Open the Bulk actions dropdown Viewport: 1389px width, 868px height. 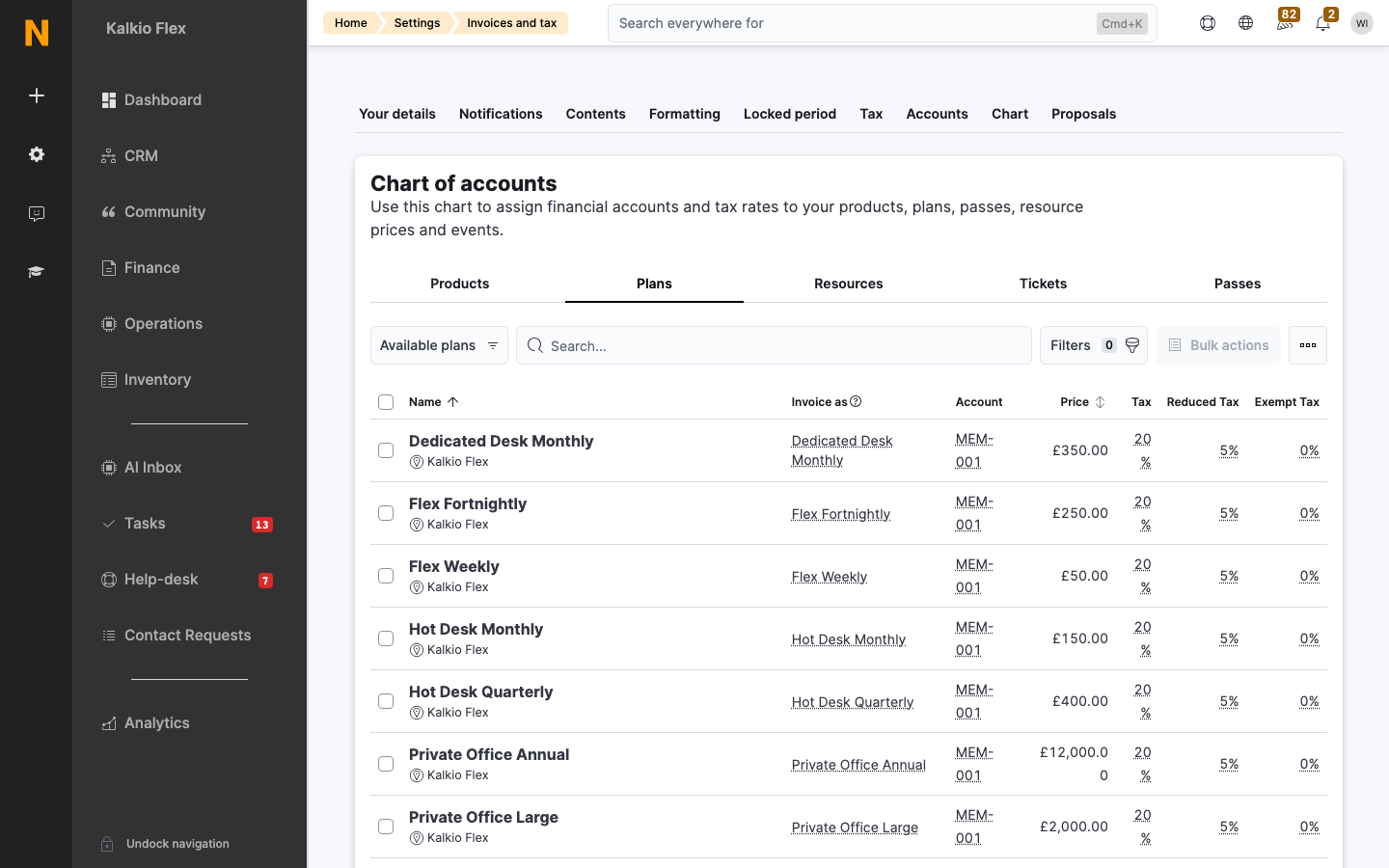pos(1218,345)
